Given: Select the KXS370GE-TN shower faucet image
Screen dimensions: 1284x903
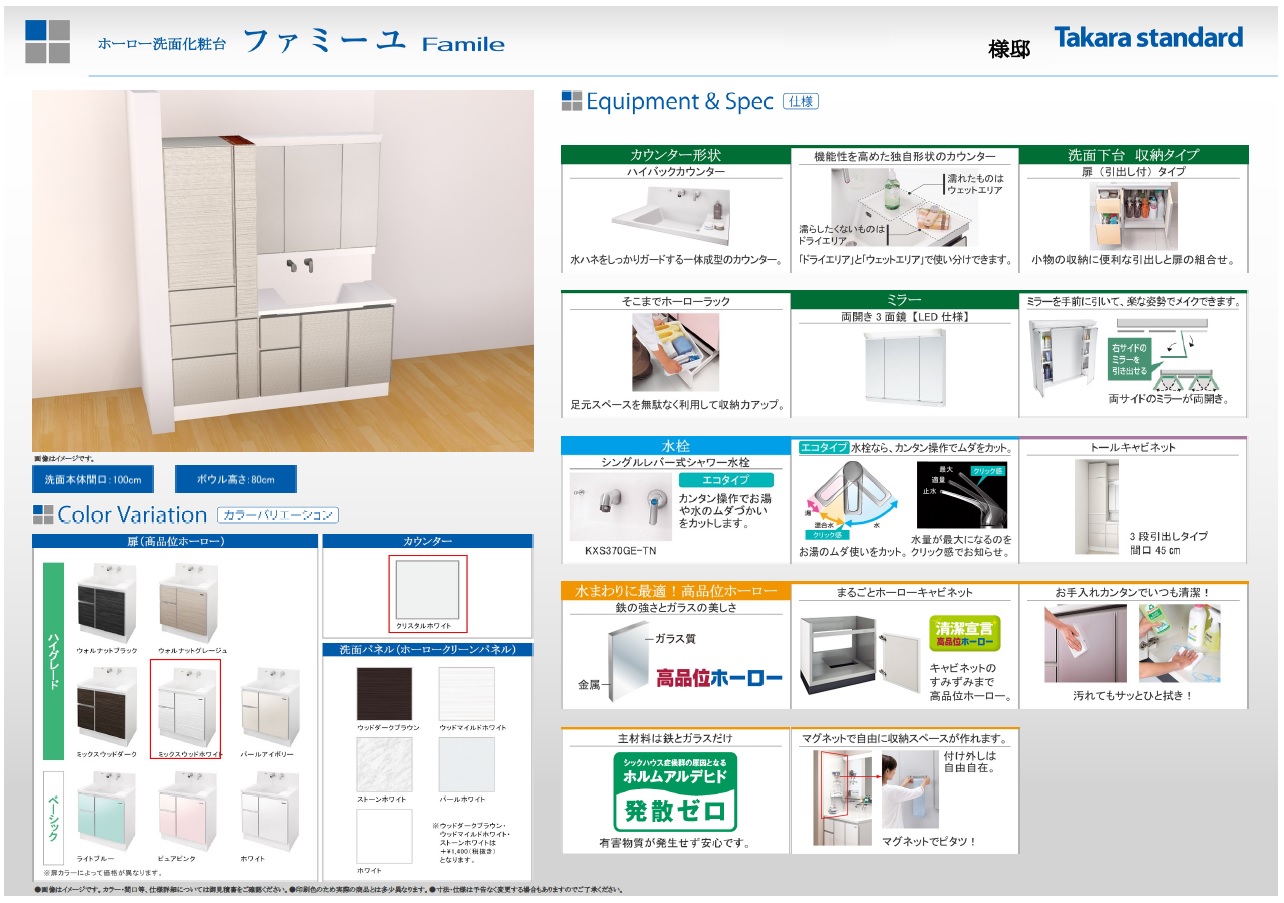Looking at the screenshot, I should coord(620,506).
